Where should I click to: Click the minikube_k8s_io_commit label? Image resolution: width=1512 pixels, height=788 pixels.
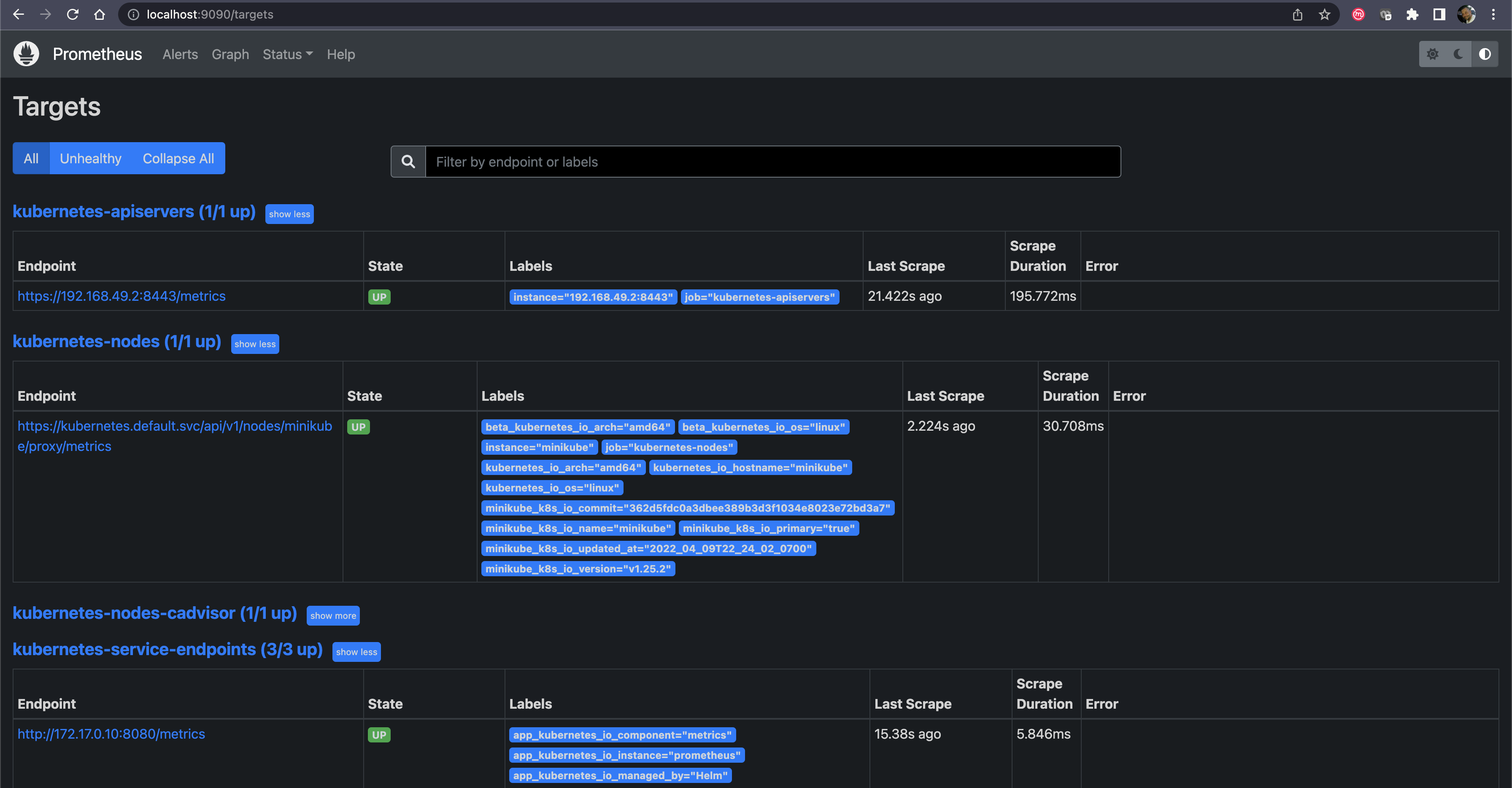pyautogui.click(x=688, y=508)
